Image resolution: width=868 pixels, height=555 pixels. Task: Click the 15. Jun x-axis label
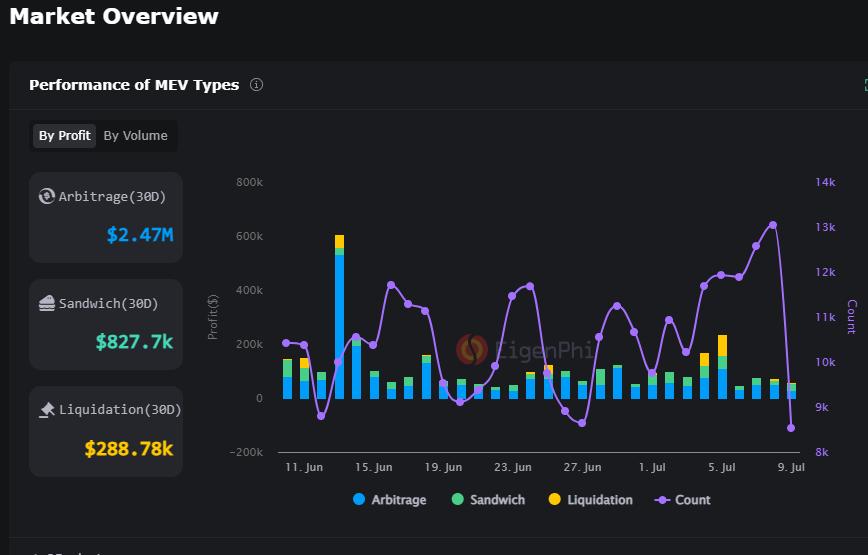click(374, 467)
